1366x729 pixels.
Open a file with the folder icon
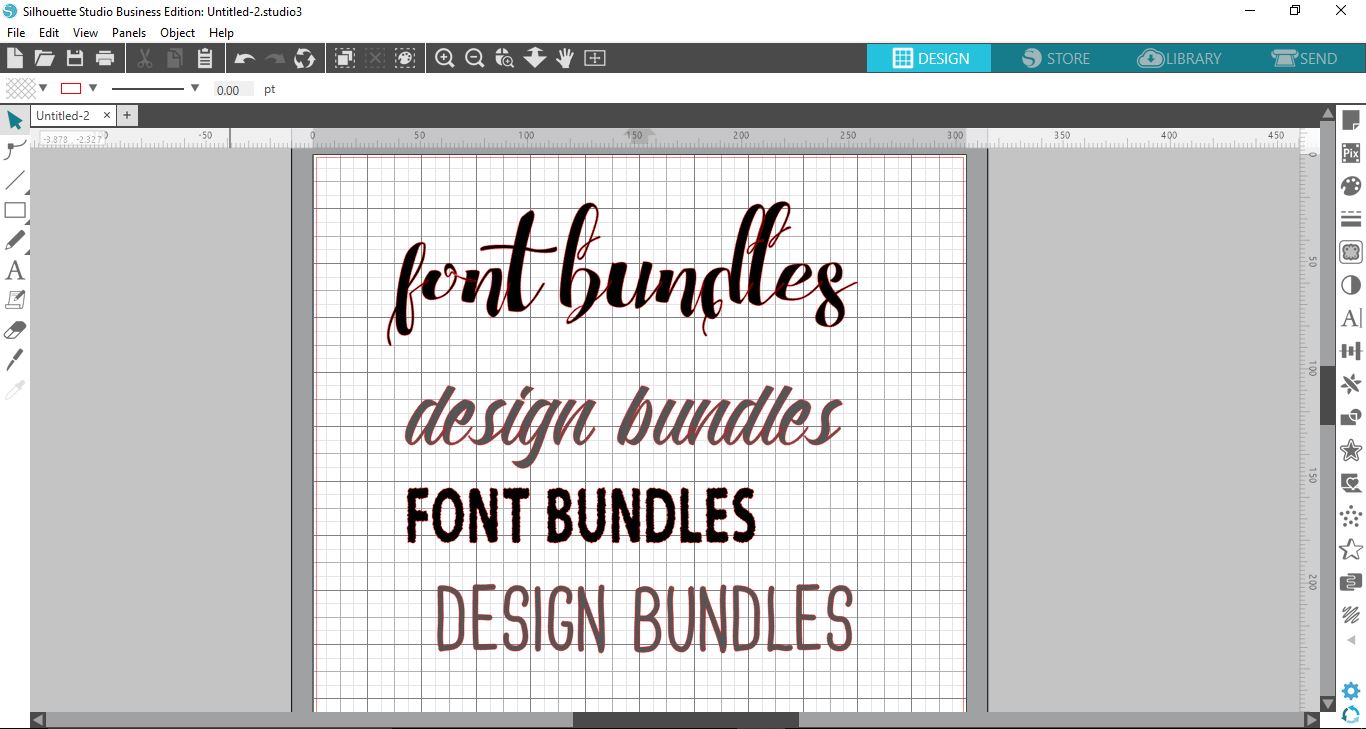point(44,58)
